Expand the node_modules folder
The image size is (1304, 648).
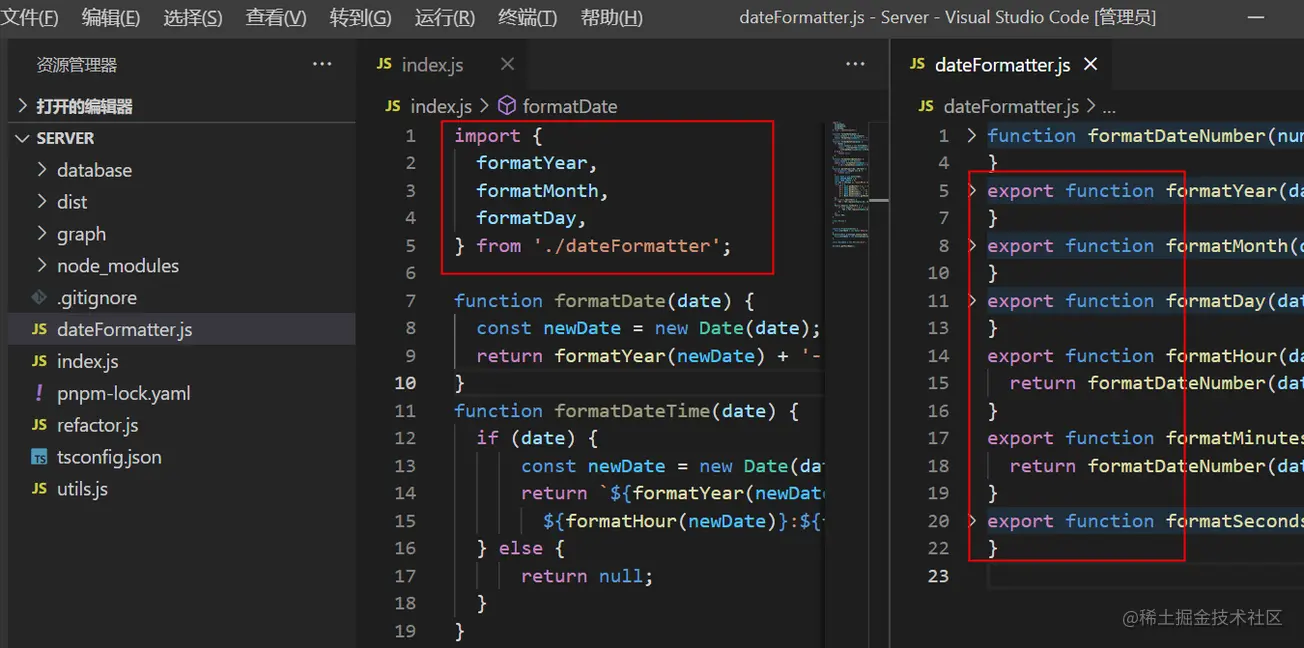click(42, 266)
